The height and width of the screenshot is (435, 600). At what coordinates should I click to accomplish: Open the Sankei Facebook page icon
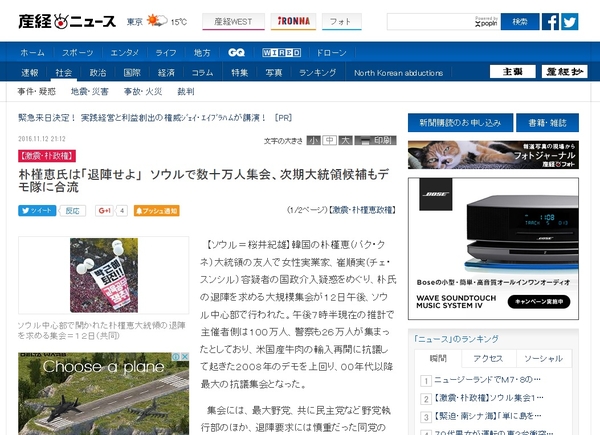click(x=550, y=21)
